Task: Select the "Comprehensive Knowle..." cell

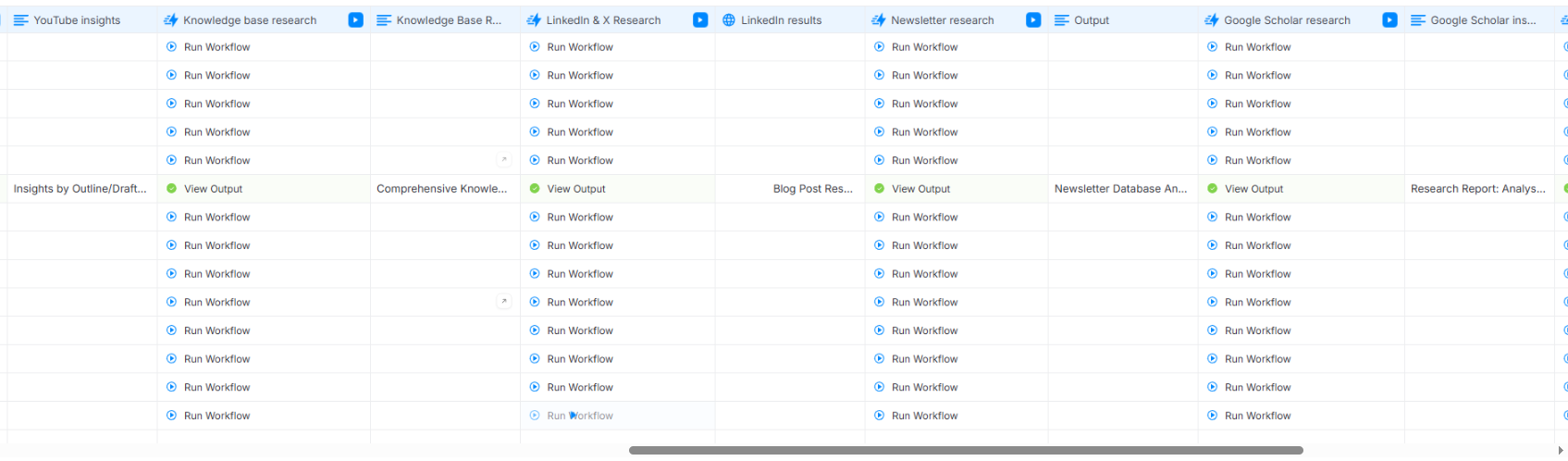Action: click(x=445, y=189)
